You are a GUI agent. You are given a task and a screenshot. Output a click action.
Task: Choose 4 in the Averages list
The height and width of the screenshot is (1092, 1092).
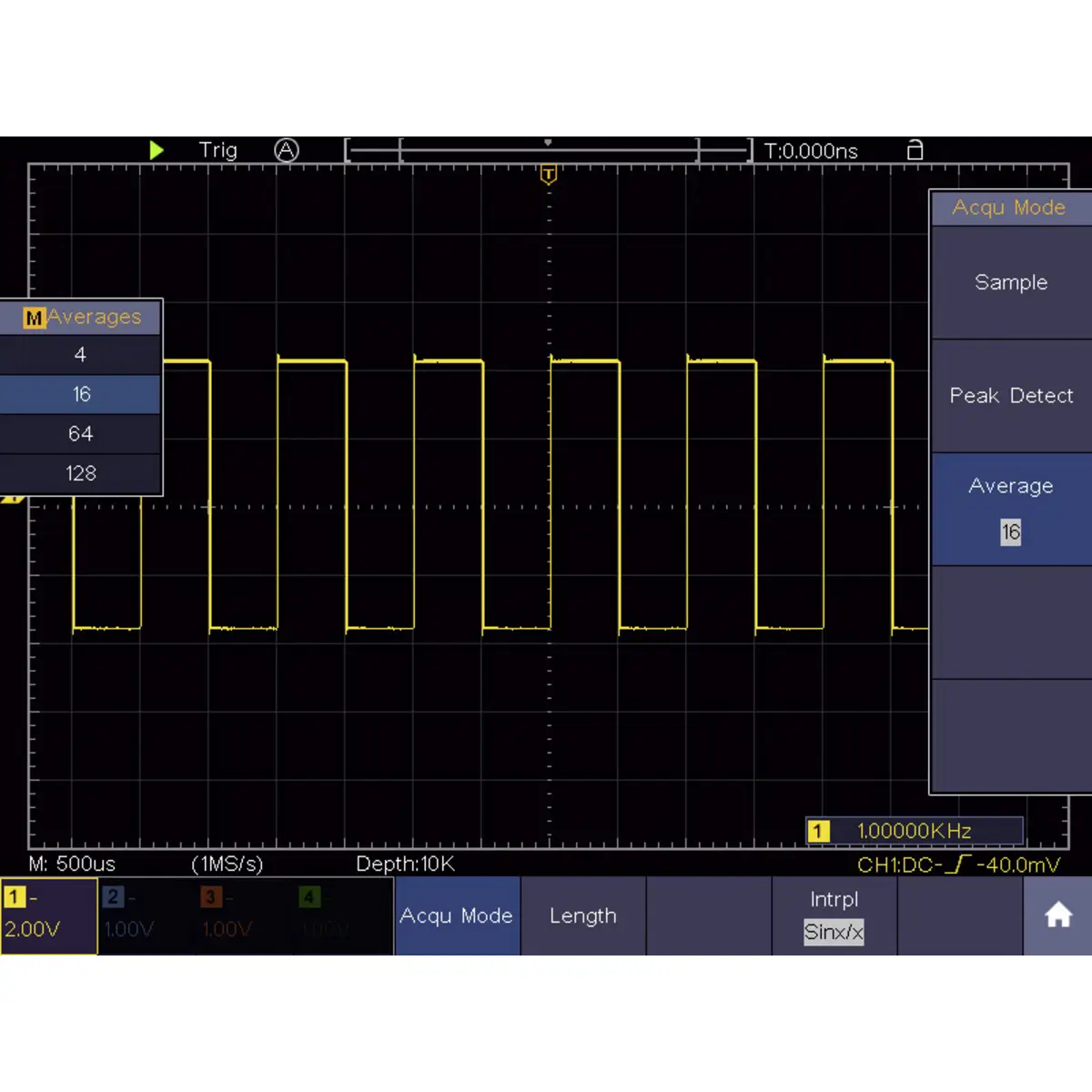pyautogui.click(x=80, y=355)
